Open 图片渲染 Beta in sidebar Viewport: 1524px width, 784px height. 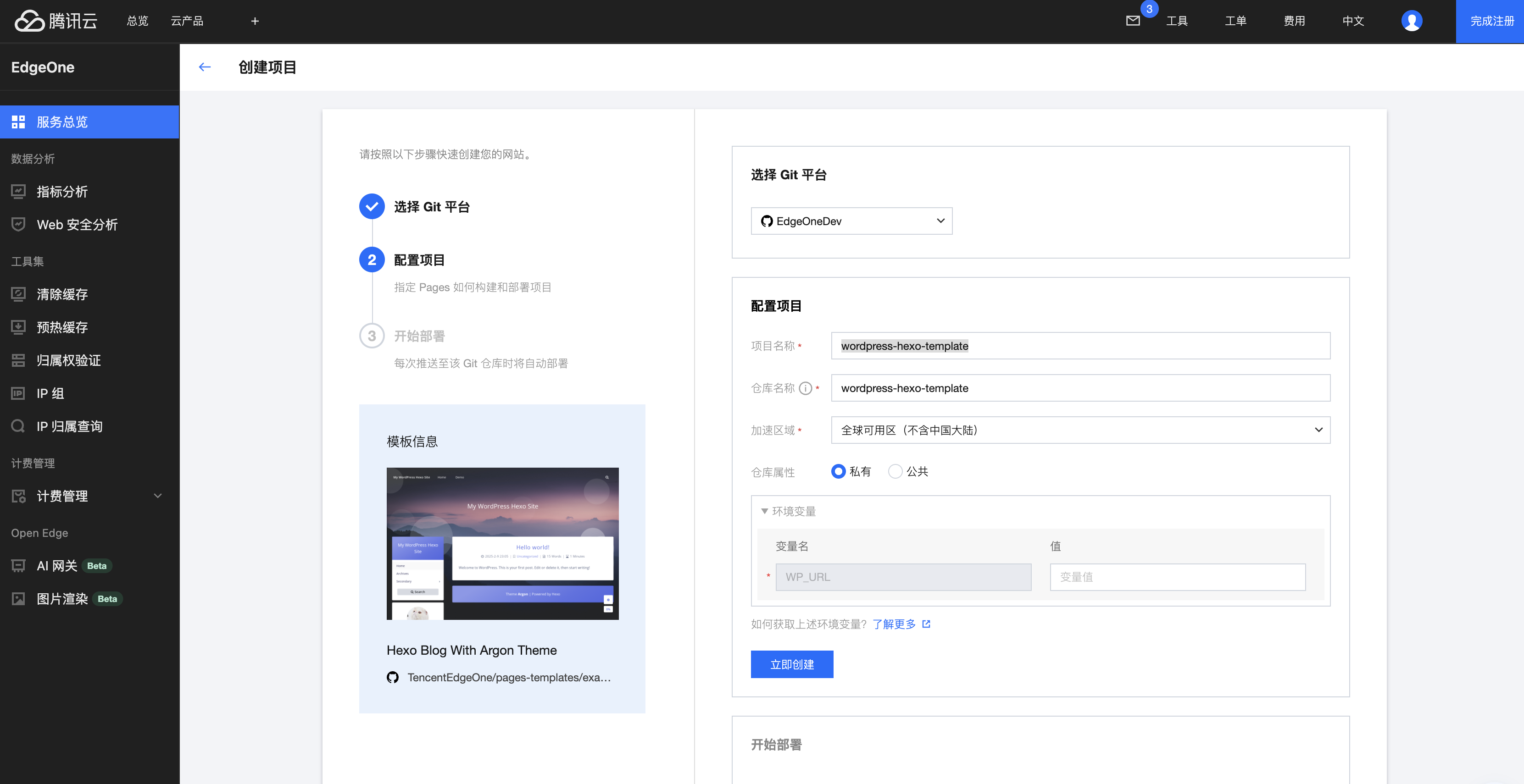pyautogui.click(x=62, y=599)
